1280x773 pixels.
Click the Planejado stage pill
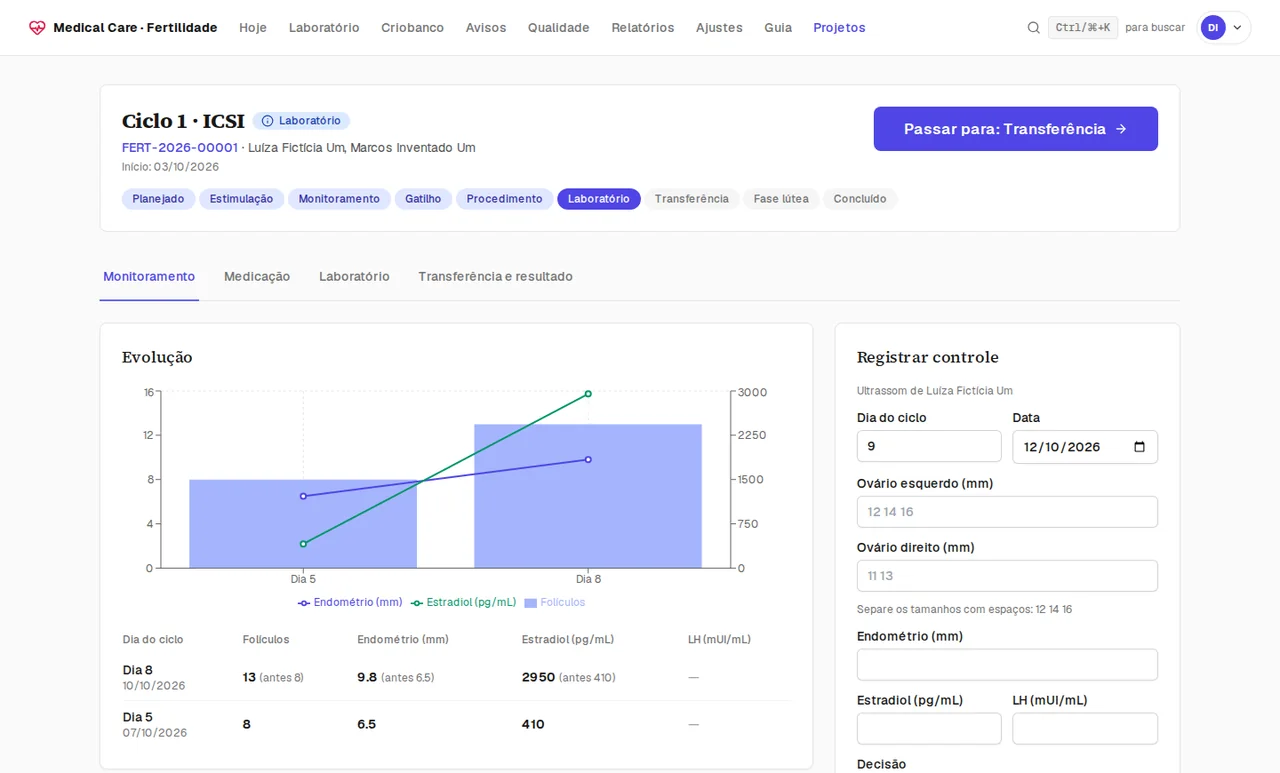[159, 199]
